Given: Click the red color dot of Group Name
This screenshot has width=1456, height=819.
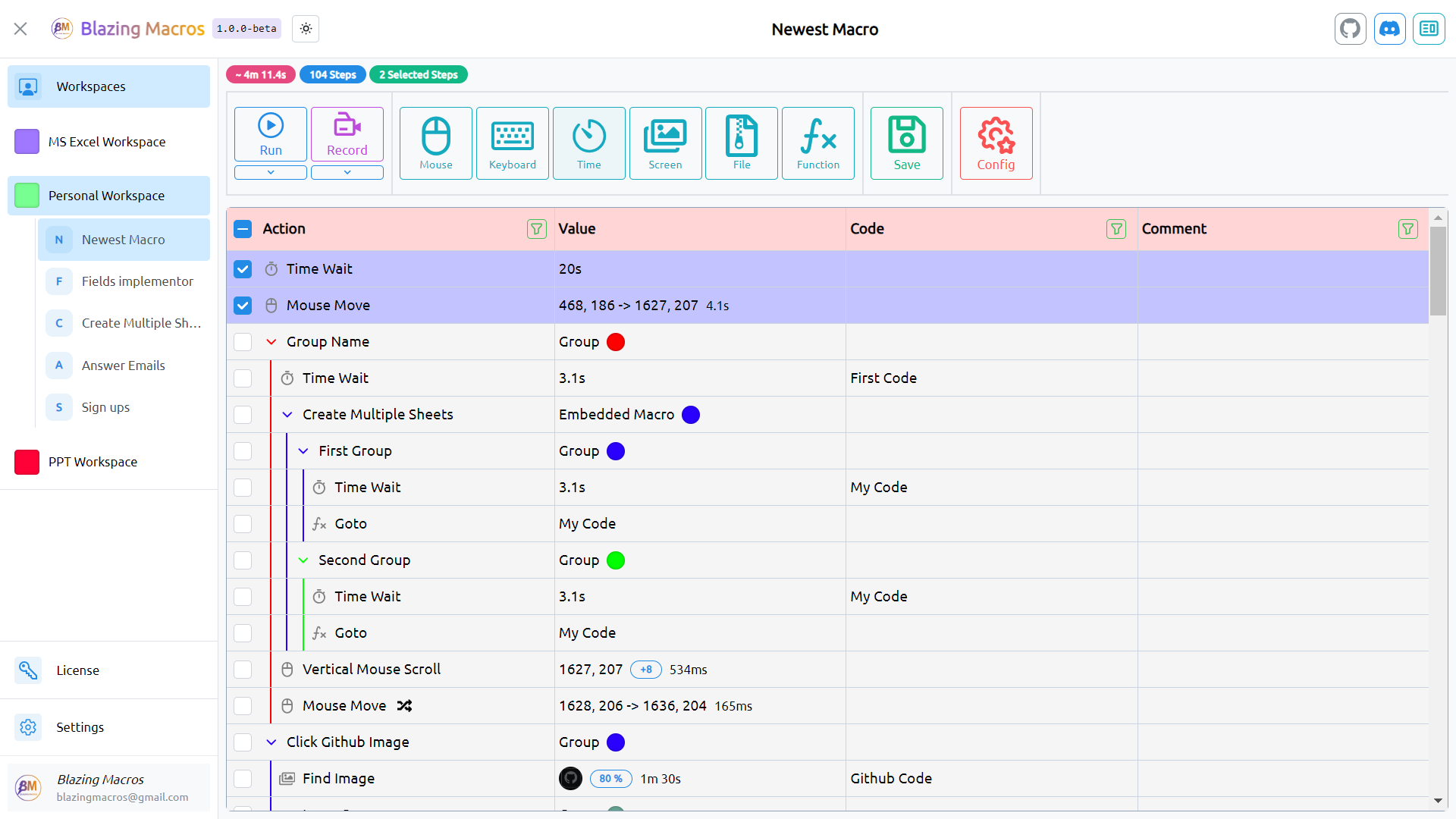Looking at the screenshot, I should click(616, 342).
